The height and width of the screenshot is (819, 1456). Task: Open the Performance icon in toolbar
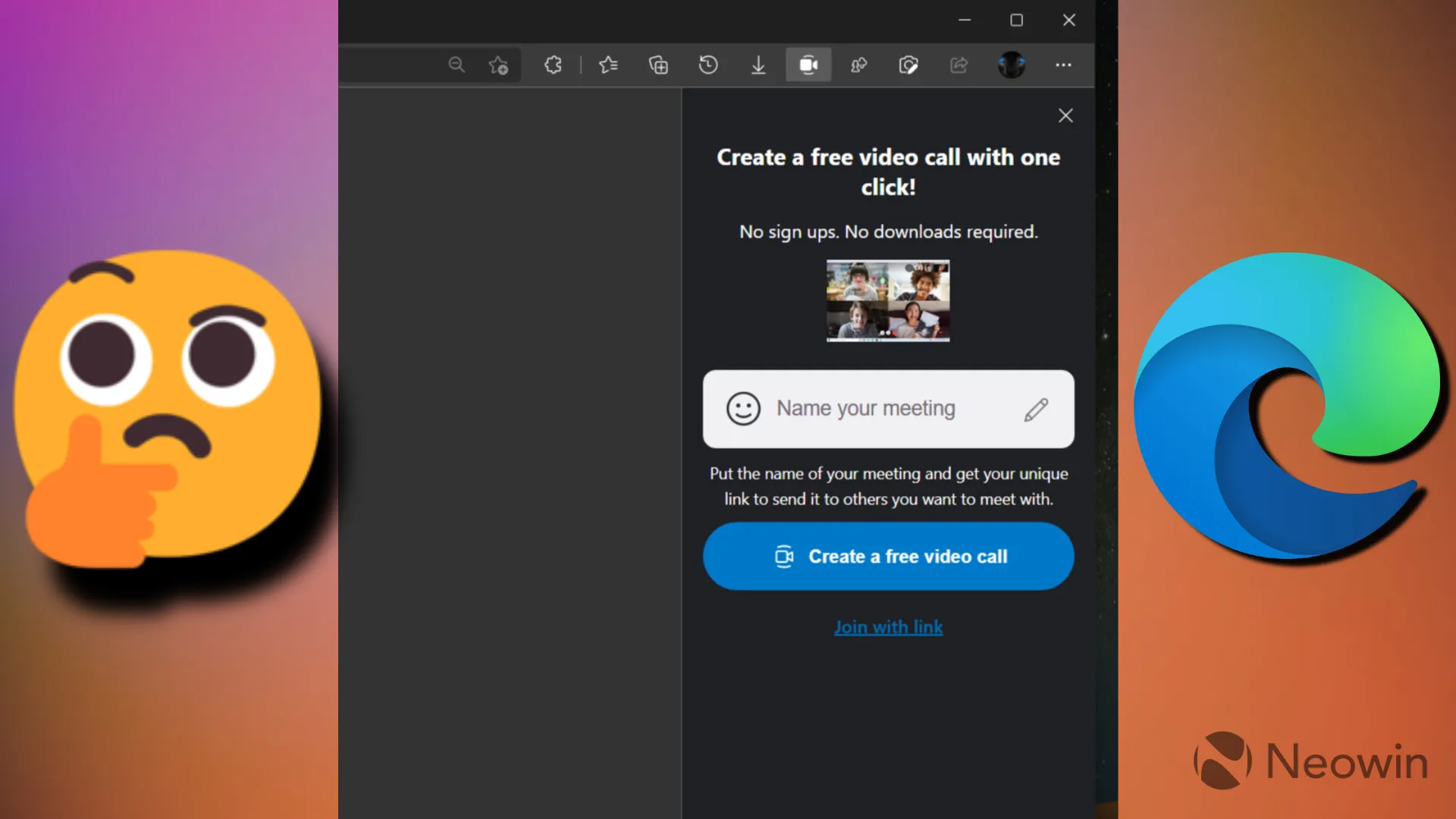click(858, 64)
